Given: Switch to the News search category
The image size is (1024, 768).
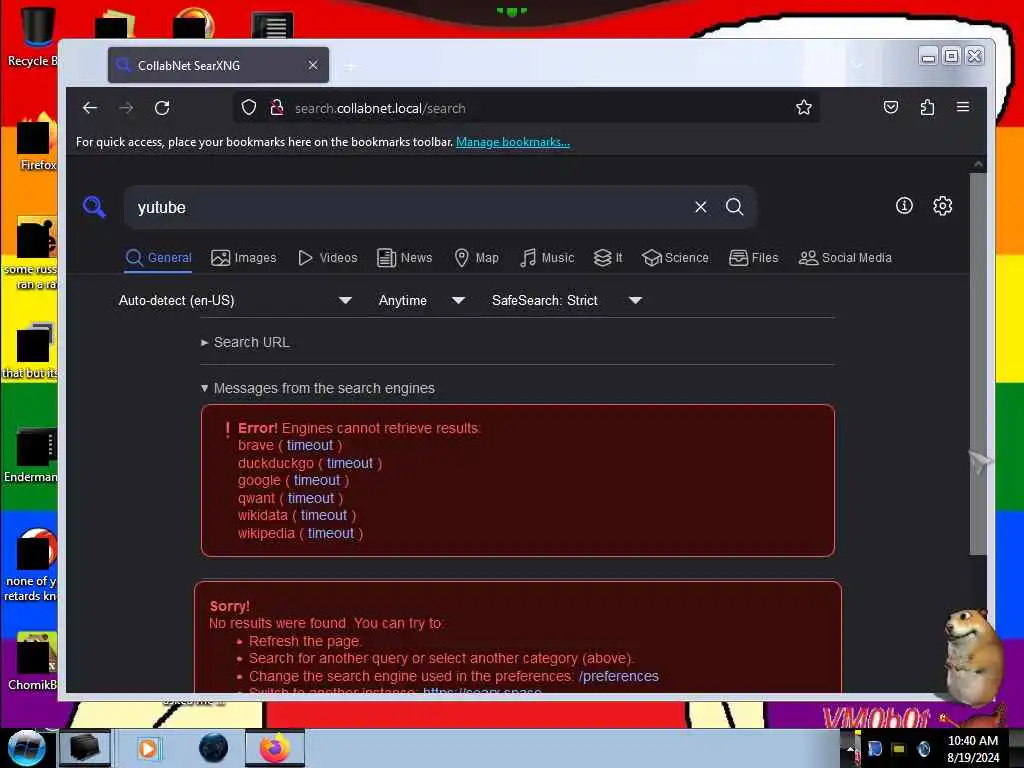Looking at the screenshot, I should click(405, 258).
